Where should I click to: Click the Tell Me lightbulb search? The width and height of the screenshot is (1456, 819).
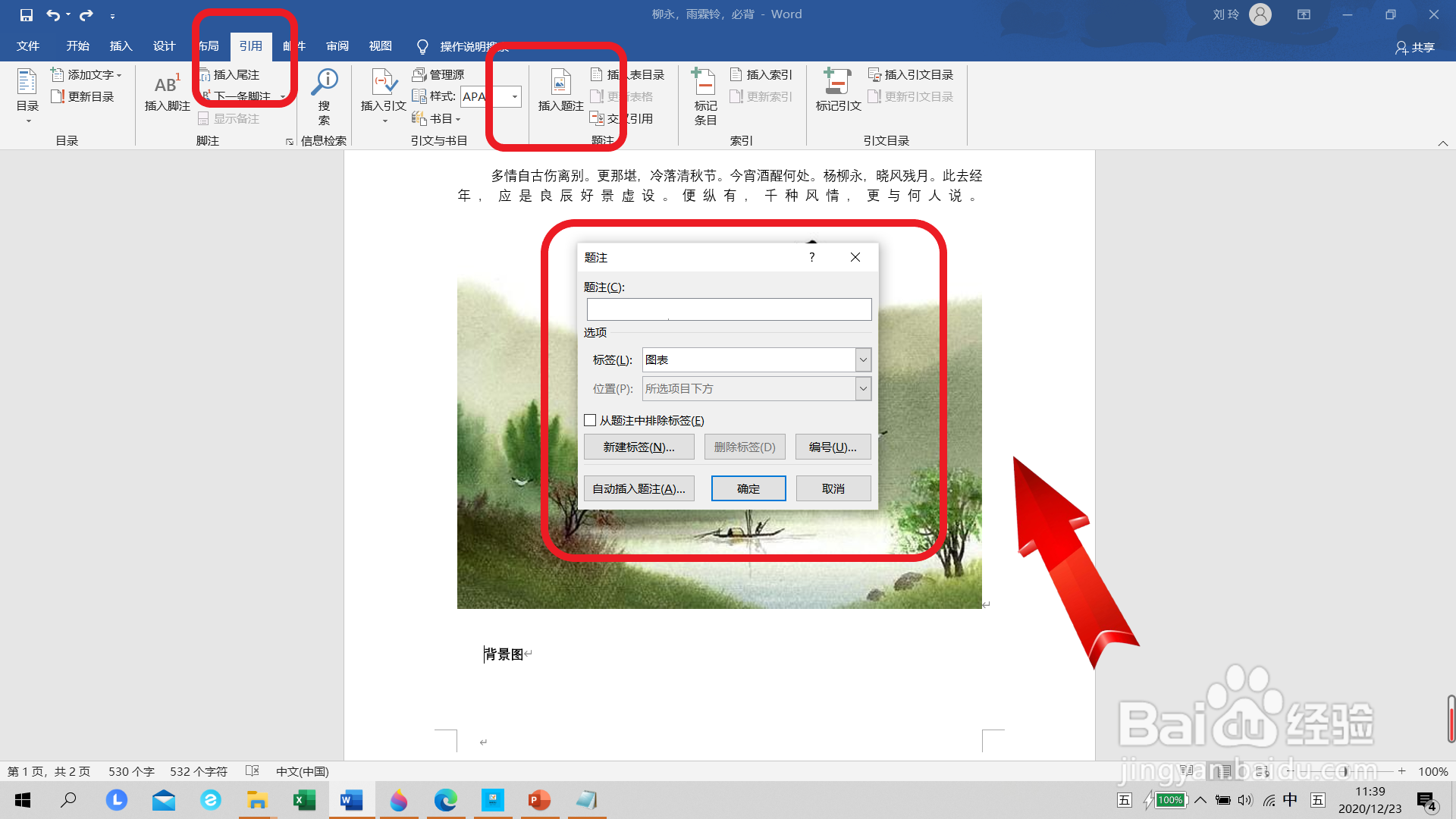(x=423, y=47)
